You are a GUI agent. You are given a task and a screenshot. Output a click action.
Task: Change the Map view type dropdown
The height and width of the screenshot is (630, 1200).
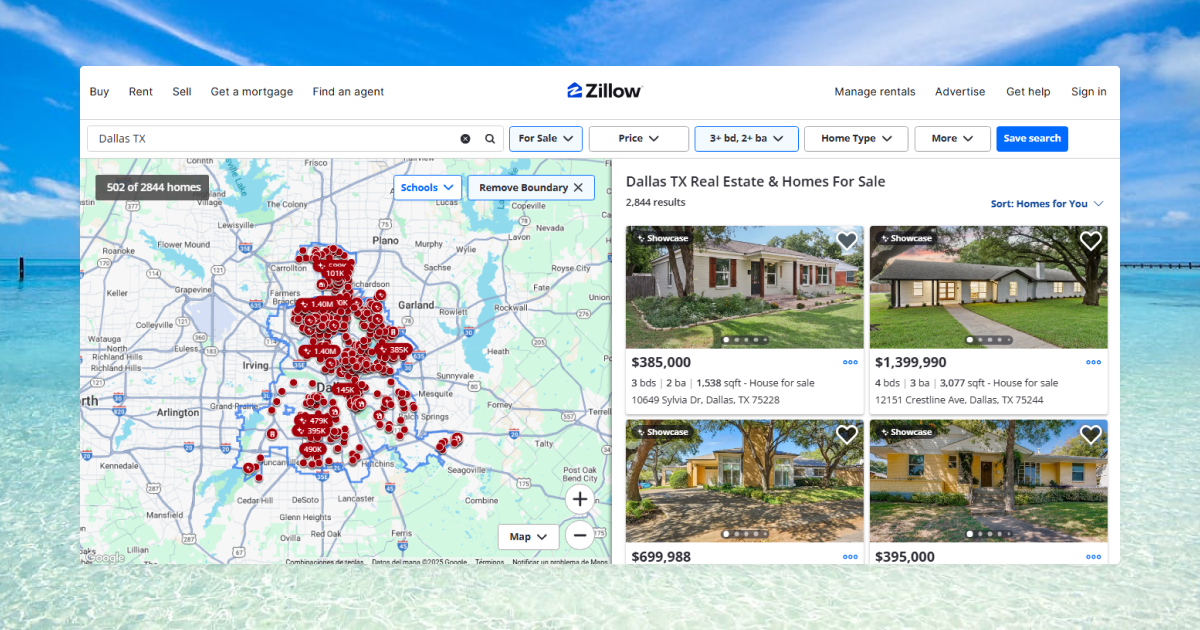528,537
